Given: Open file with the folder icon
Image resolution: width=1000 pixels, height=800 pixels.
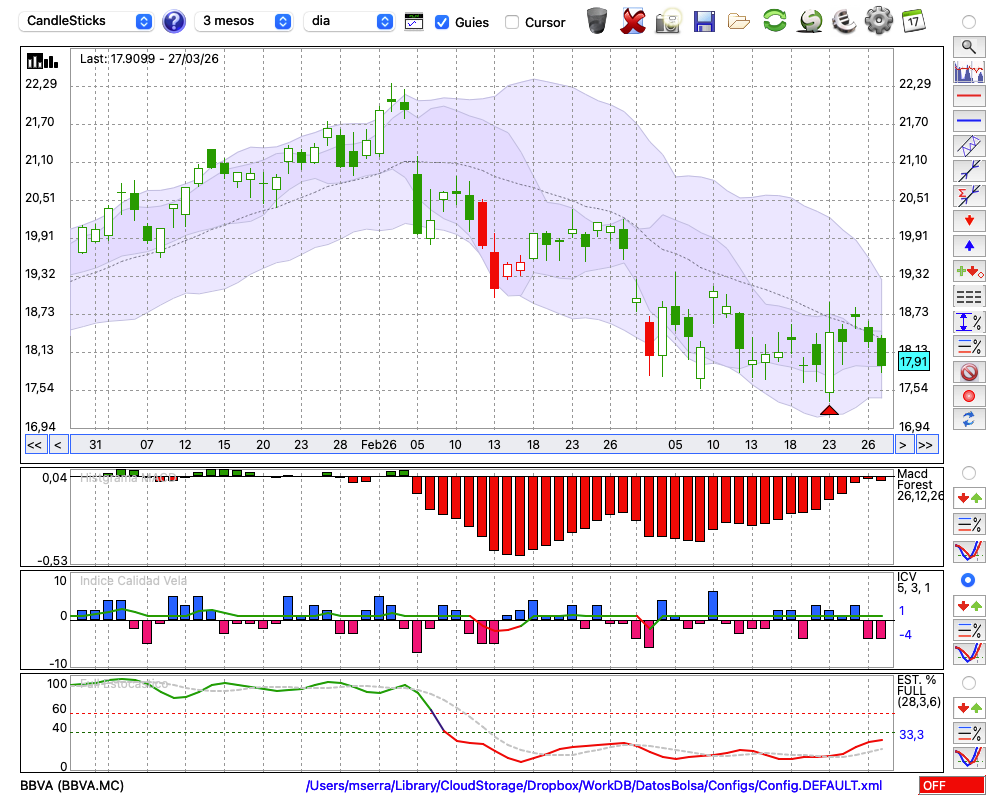Looking at the screenshot, I should (x=739, y=22).
